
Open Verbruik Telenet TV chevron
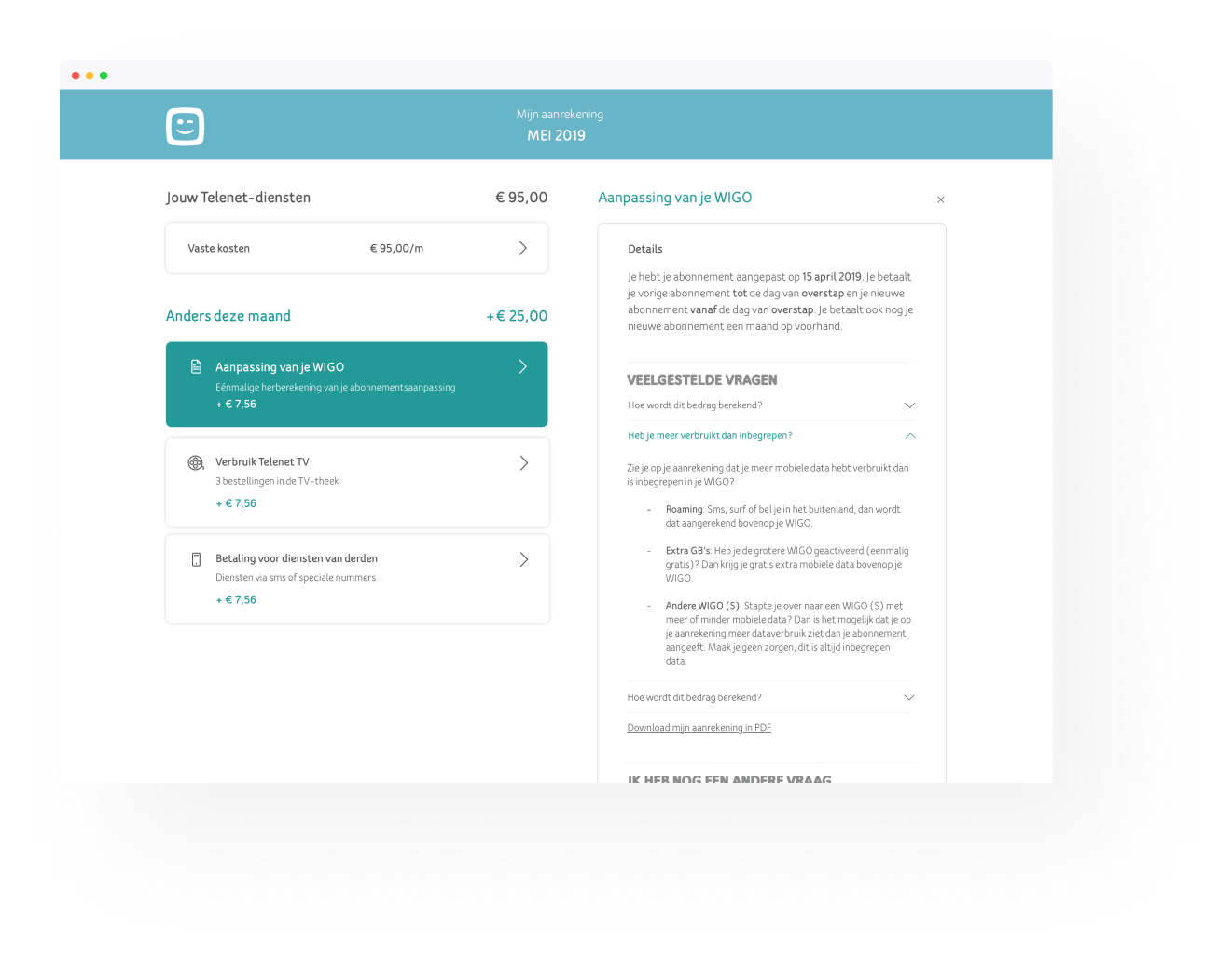(x=523, y=463)
